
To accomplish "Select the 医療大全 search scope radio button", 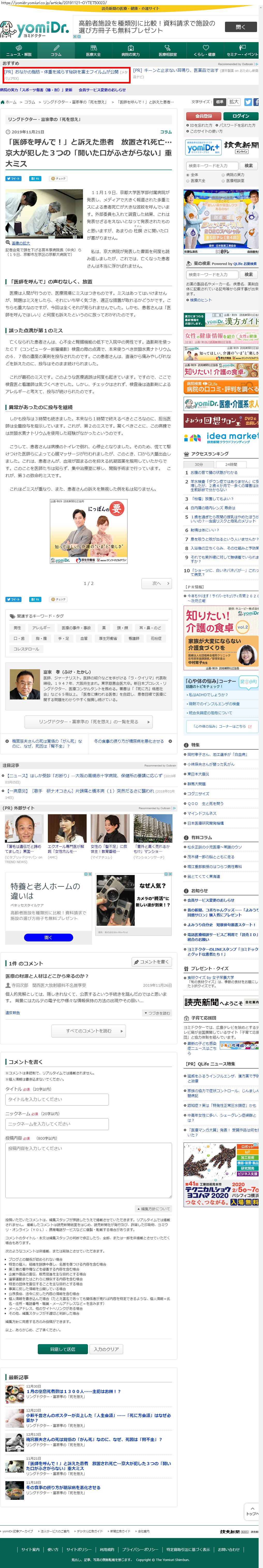I will 187,180.
